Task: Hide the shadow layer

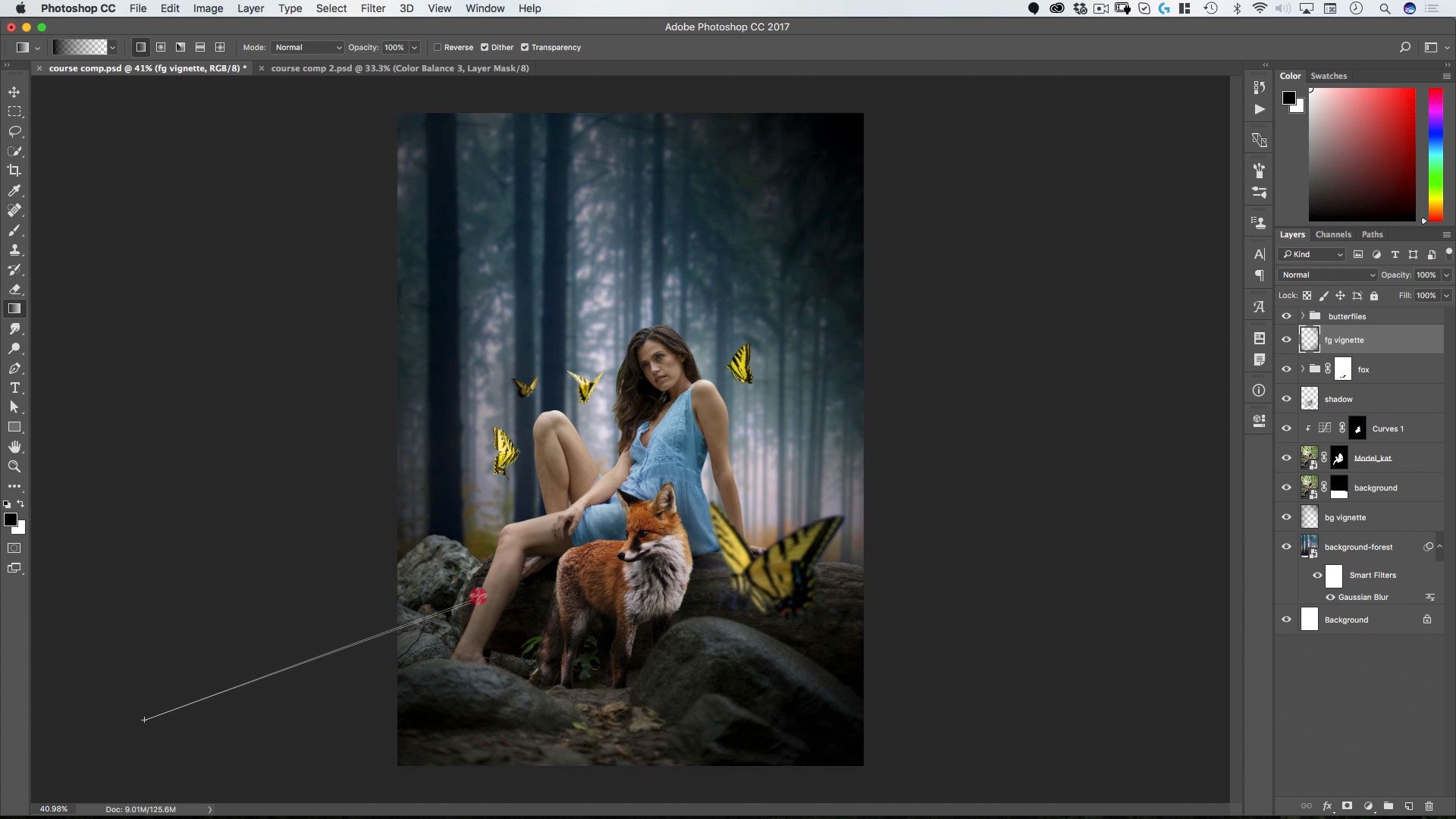Action: pos(1286,399)
